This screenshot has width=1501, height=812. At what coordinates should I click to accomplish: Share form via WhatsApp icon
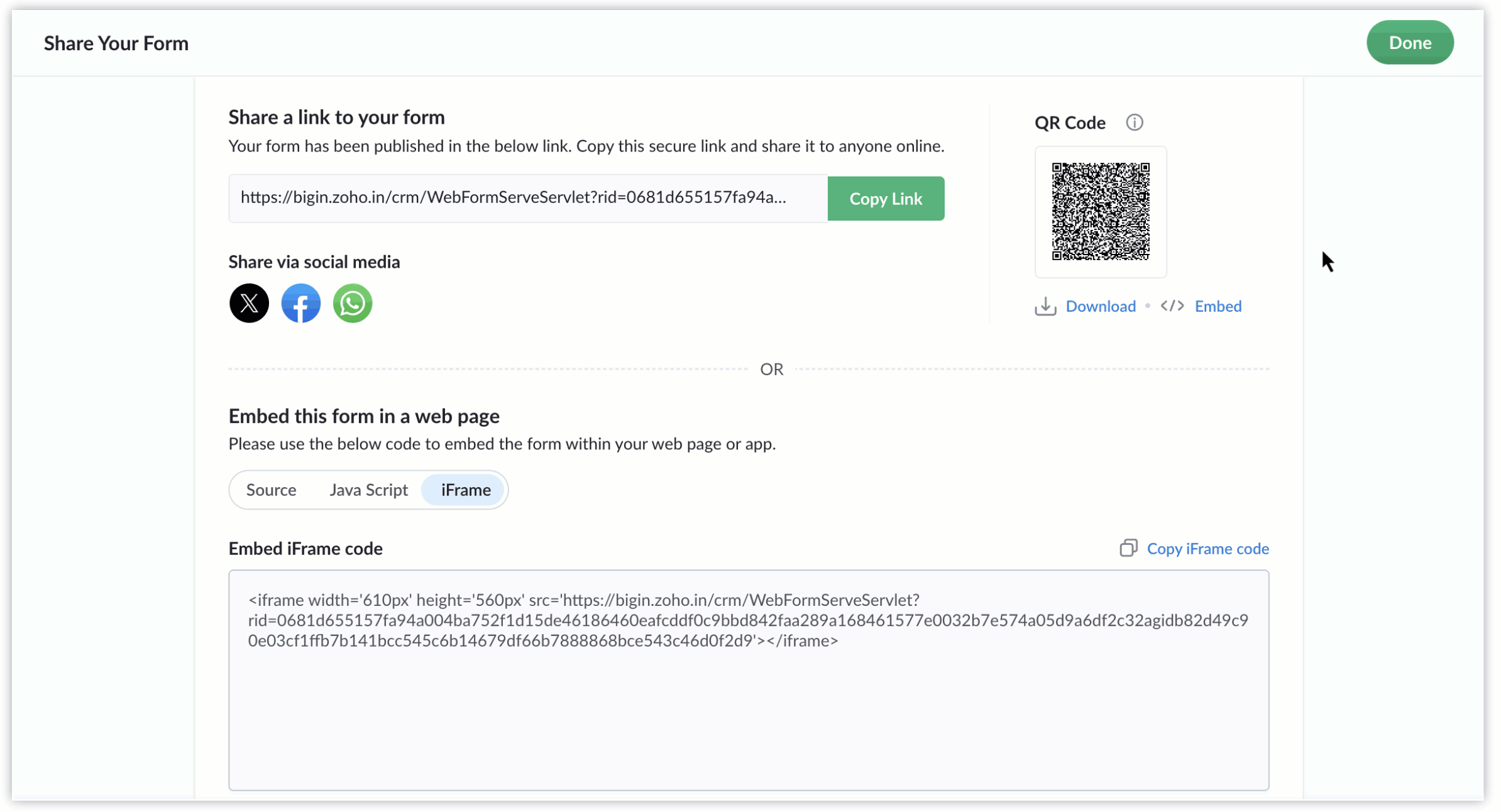352,304
